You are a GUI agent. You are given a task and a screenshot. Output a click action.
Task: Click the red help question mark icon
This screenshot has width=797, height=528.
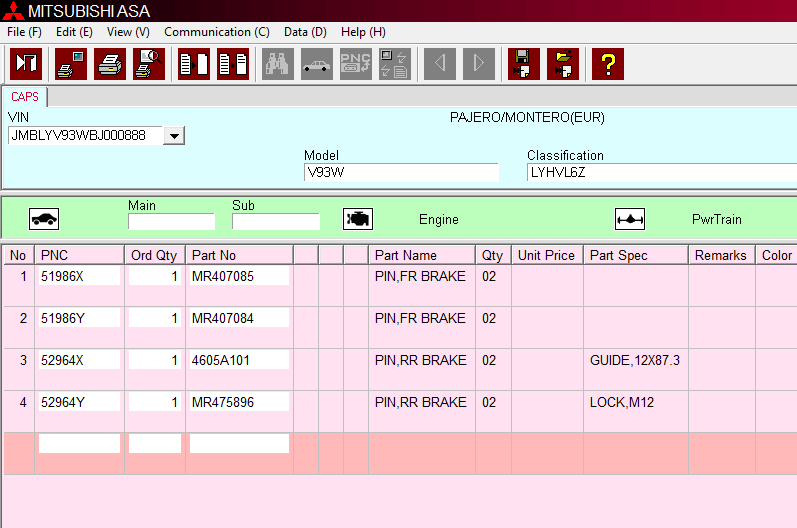tap(607, 64)
